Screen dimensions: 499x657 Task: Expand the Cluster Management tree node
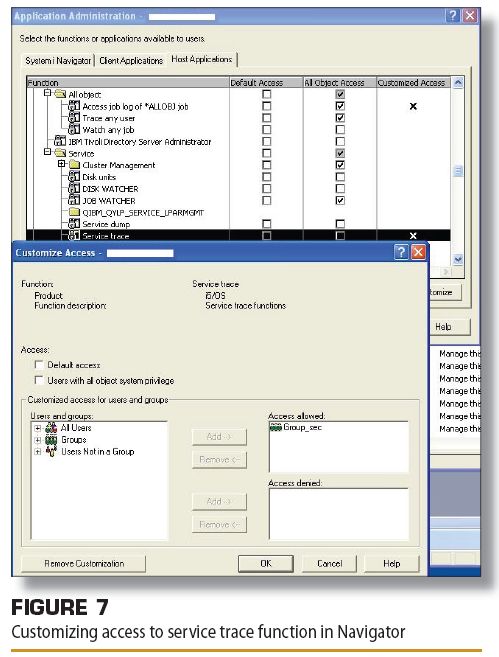(x=62, y=164)
